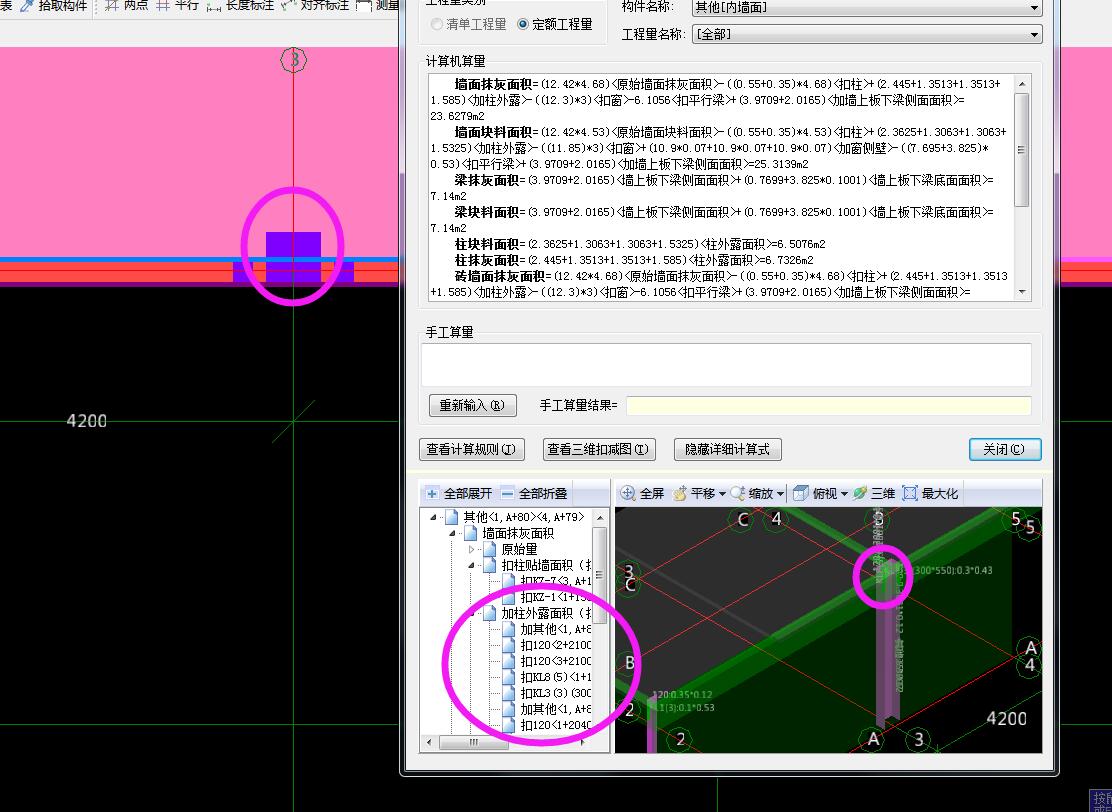Select tree item 扣KZ-7<3,A+1
This screenshot has height=812, width=1112.
555,582
